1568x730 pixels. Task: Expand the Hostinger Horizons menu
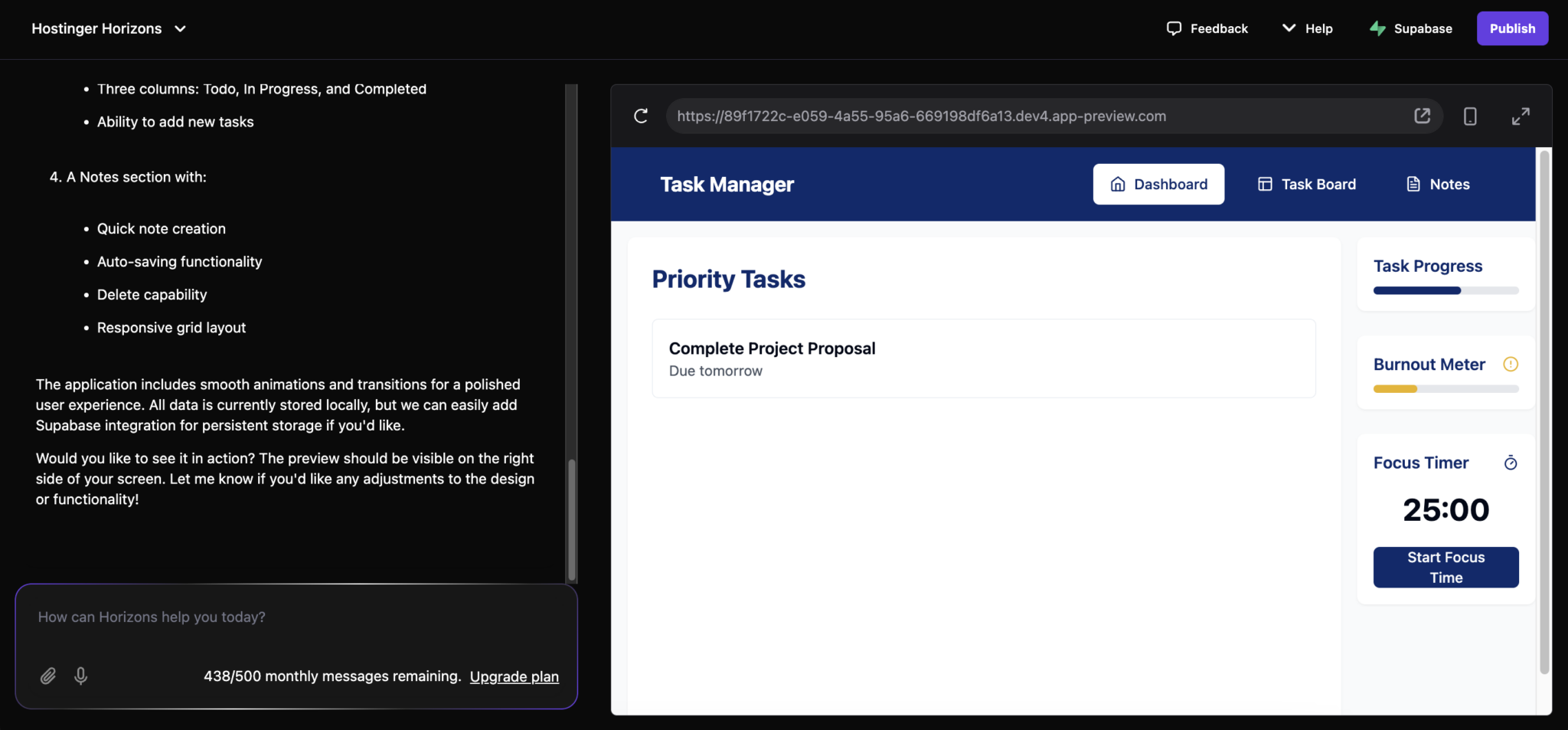181,28
